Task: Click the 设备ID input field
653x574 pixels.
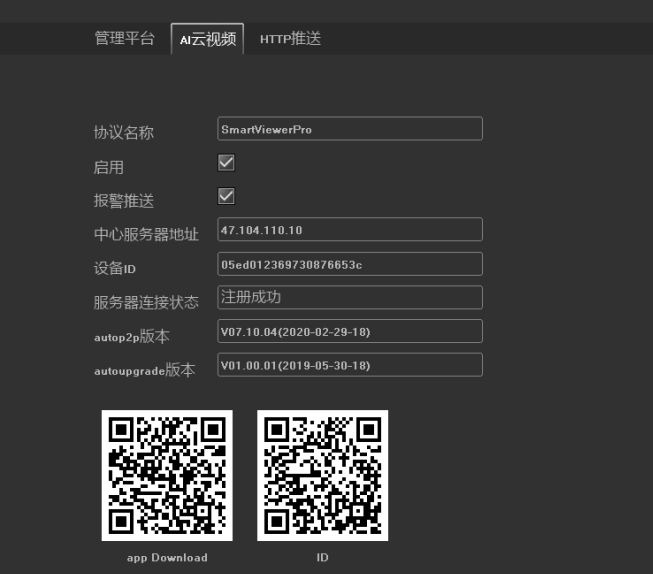Action: click(x=350, y=264)
